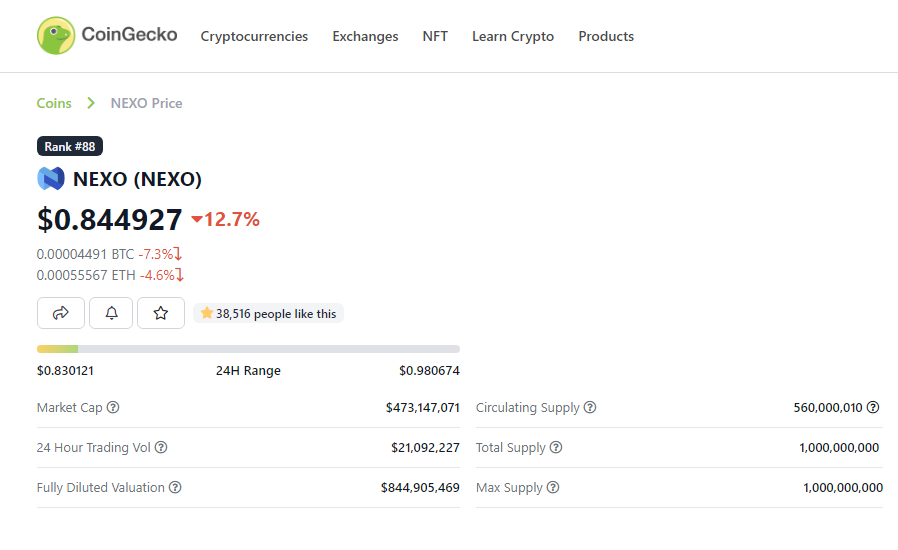898x550 pixels.
Task: Click the -4.6% ETH change
Action: pyautogui.click(x=157, y=275)
